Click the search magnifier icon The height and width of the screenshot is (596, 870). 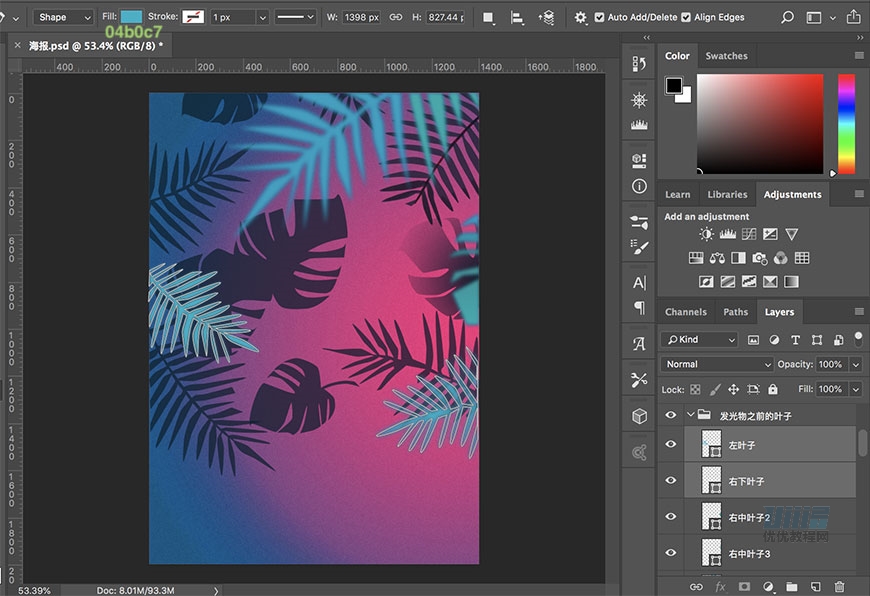pos(787,17)
